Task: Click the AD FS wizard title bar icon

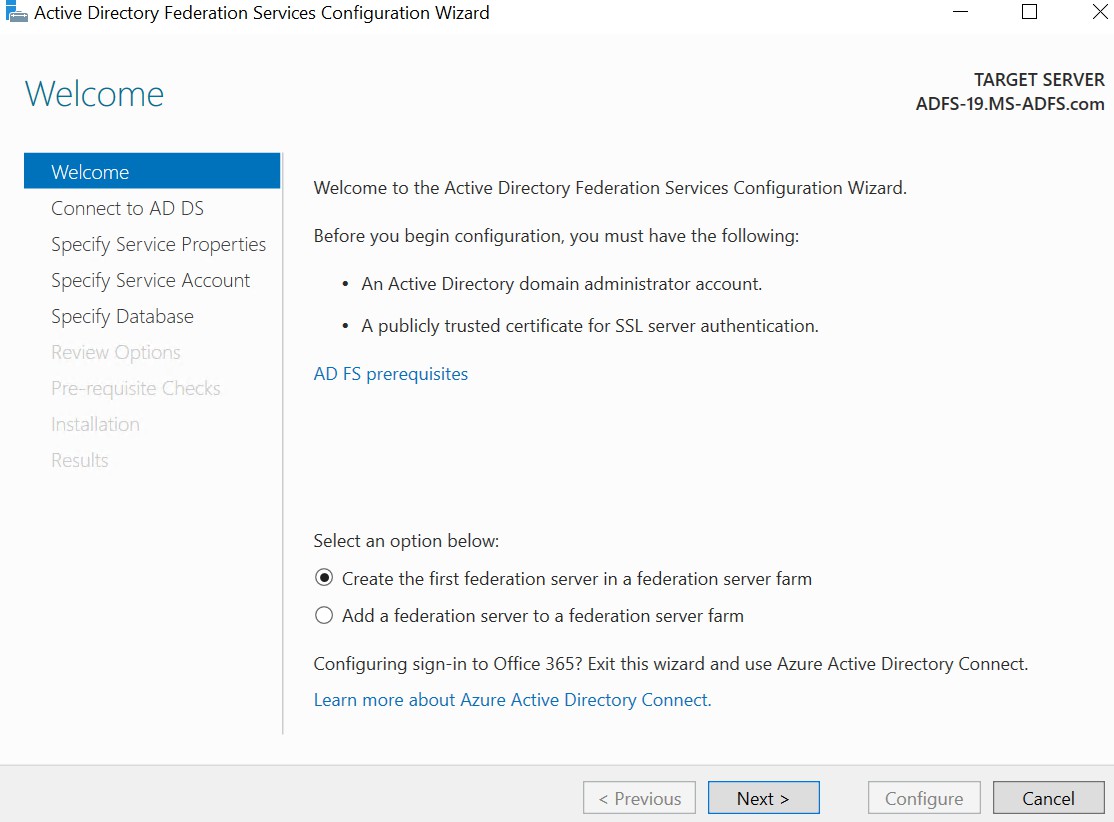Action: pyautogui.click(x=16, y=12)
